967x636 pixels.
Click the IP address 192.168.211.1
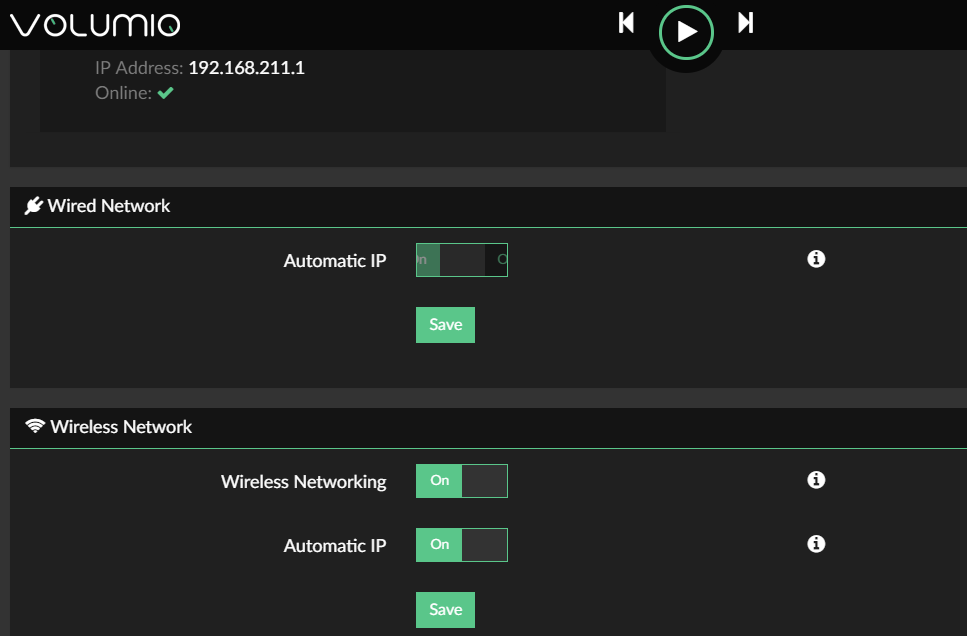coord(246,67)
